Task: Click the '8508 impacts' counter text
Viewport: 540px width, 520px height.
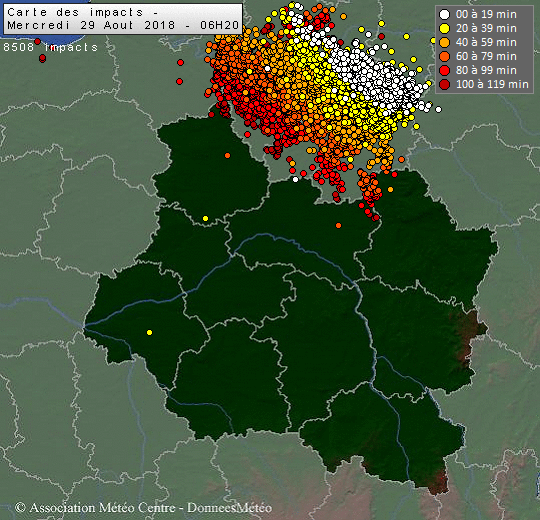Action: pos(51,47)
